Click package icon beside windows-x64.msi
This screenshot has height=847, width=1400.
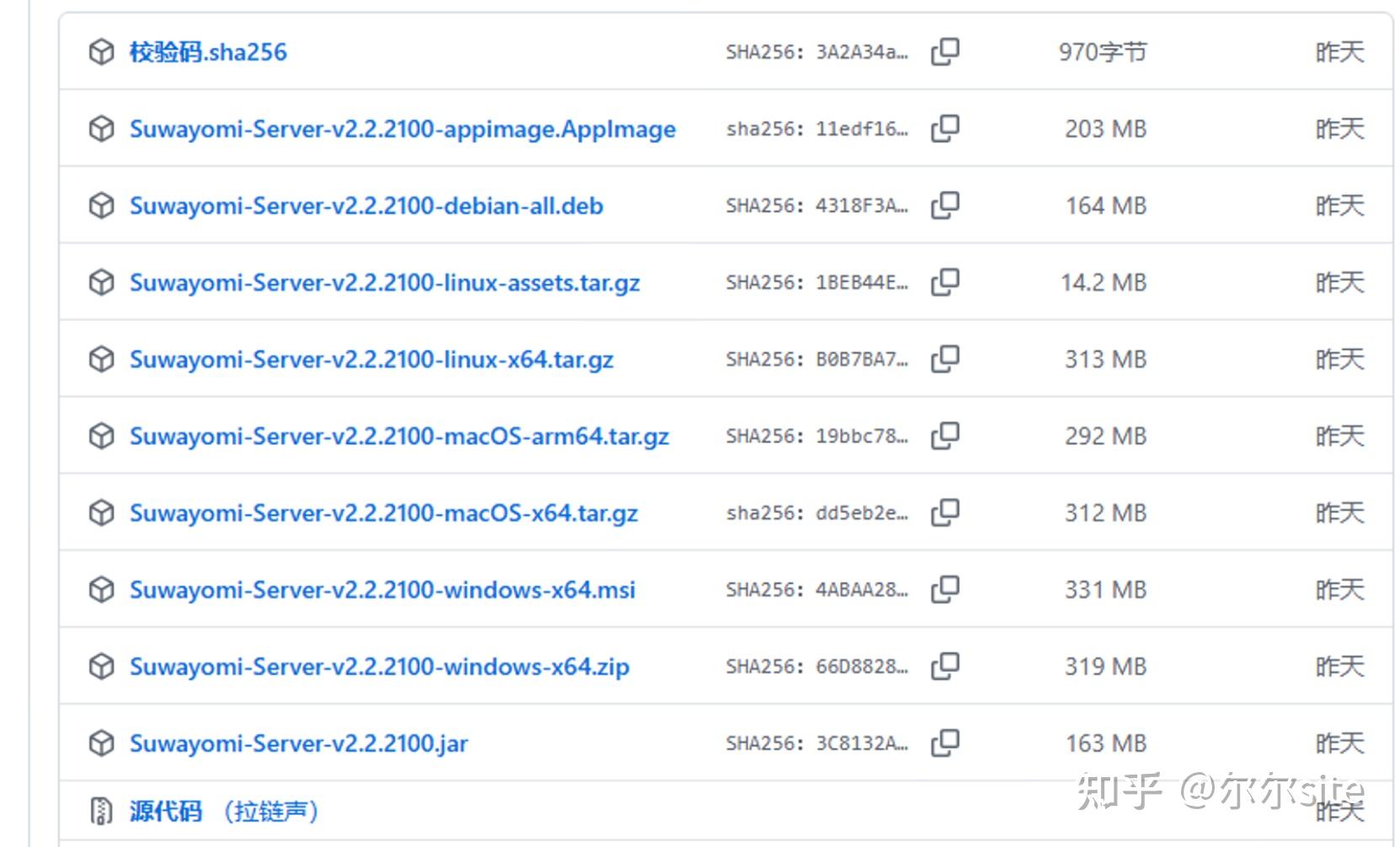(x=101, y=590)
